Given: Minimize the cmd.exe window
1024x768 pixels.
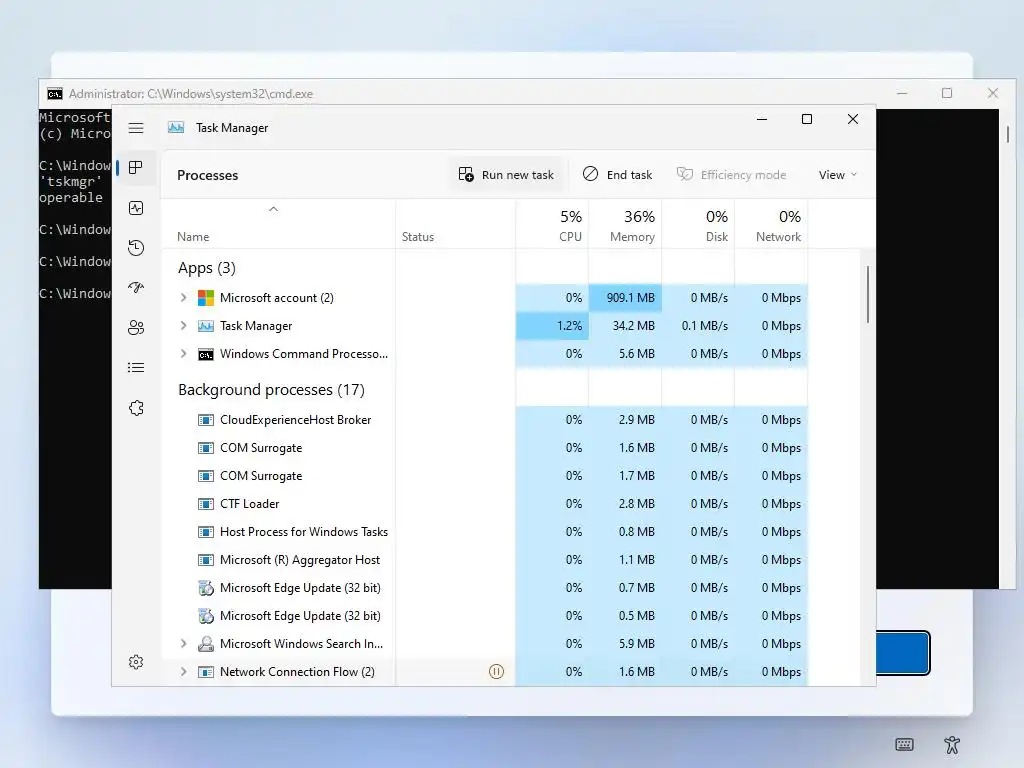Looking at the screenshot, I should pyautogui.click(x=903, y=93).
